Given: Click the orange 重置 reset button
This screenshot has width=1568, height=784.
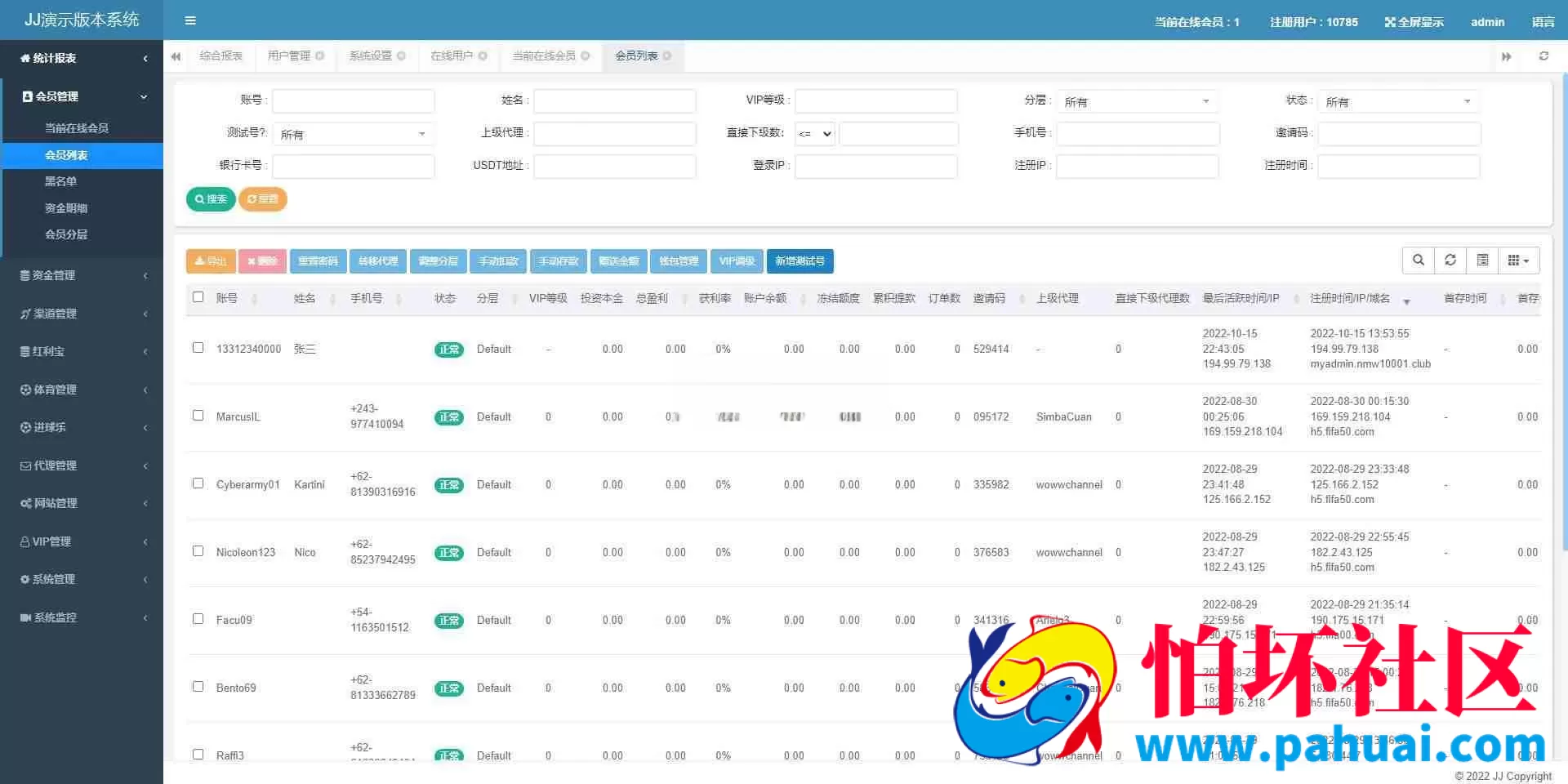Looking at the screenshot, I should pyautogui.click(x=263, y=199).
